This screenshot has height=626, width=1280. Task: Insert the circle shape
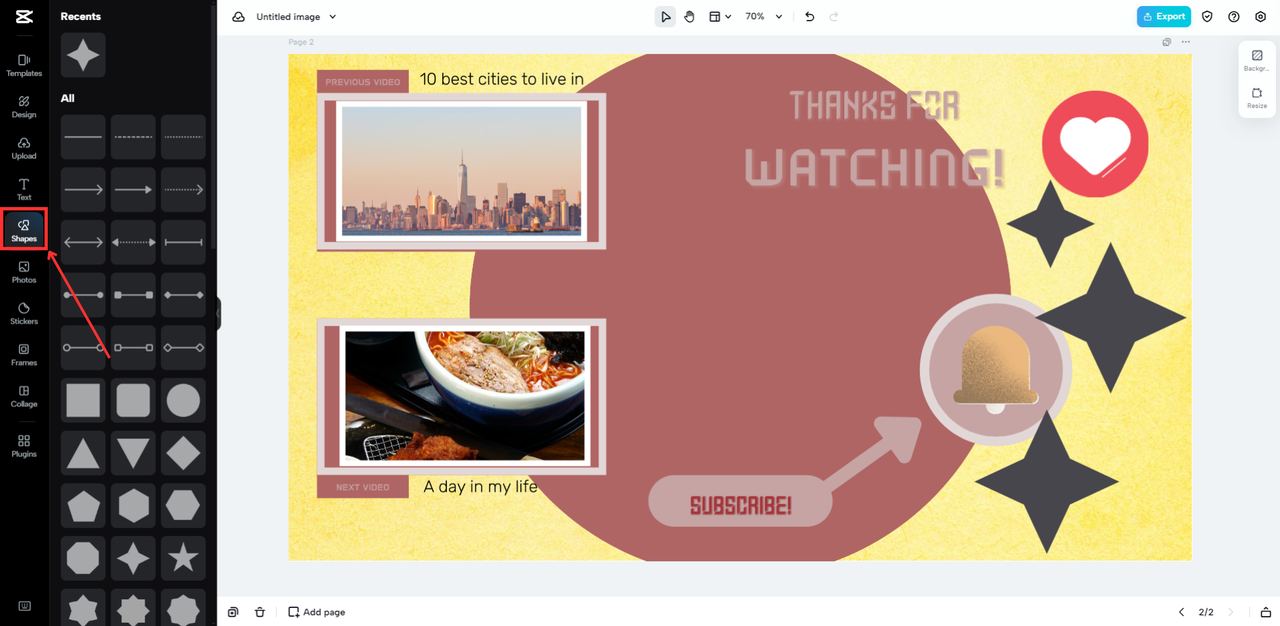(183, 401)
